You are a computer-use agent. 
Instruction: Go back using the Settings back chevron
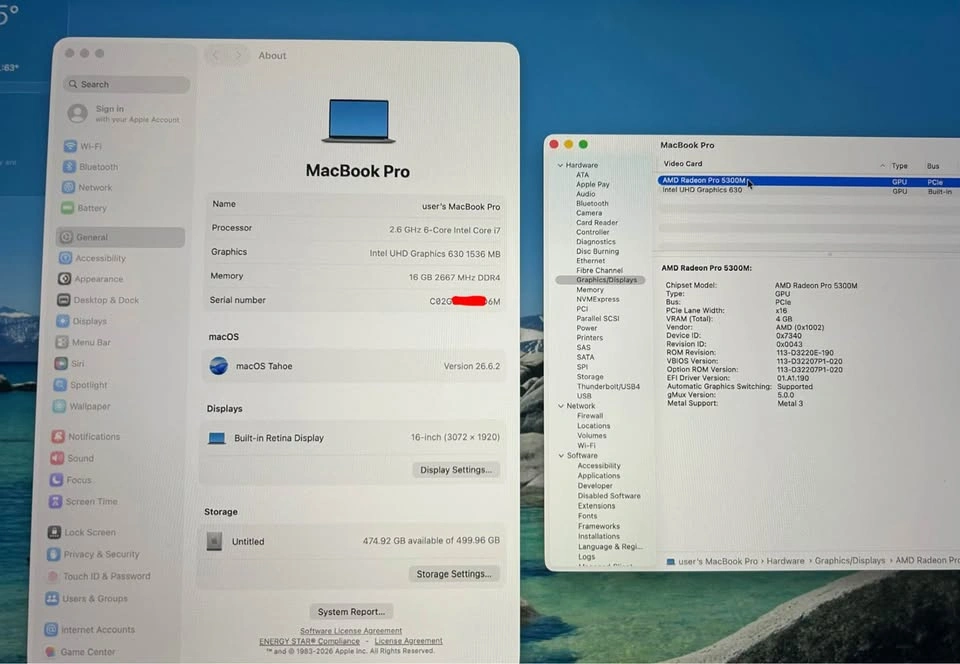point(216,55)
